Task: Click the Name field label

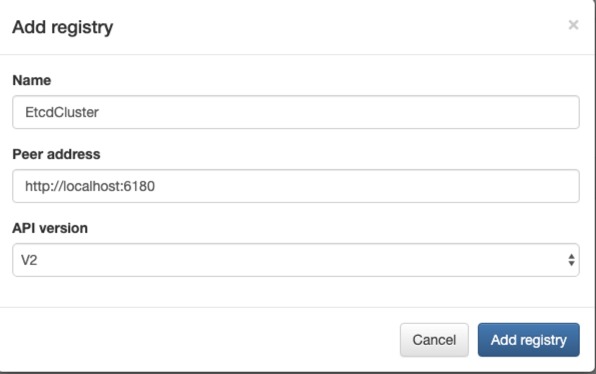Action: tap(32, 80)
